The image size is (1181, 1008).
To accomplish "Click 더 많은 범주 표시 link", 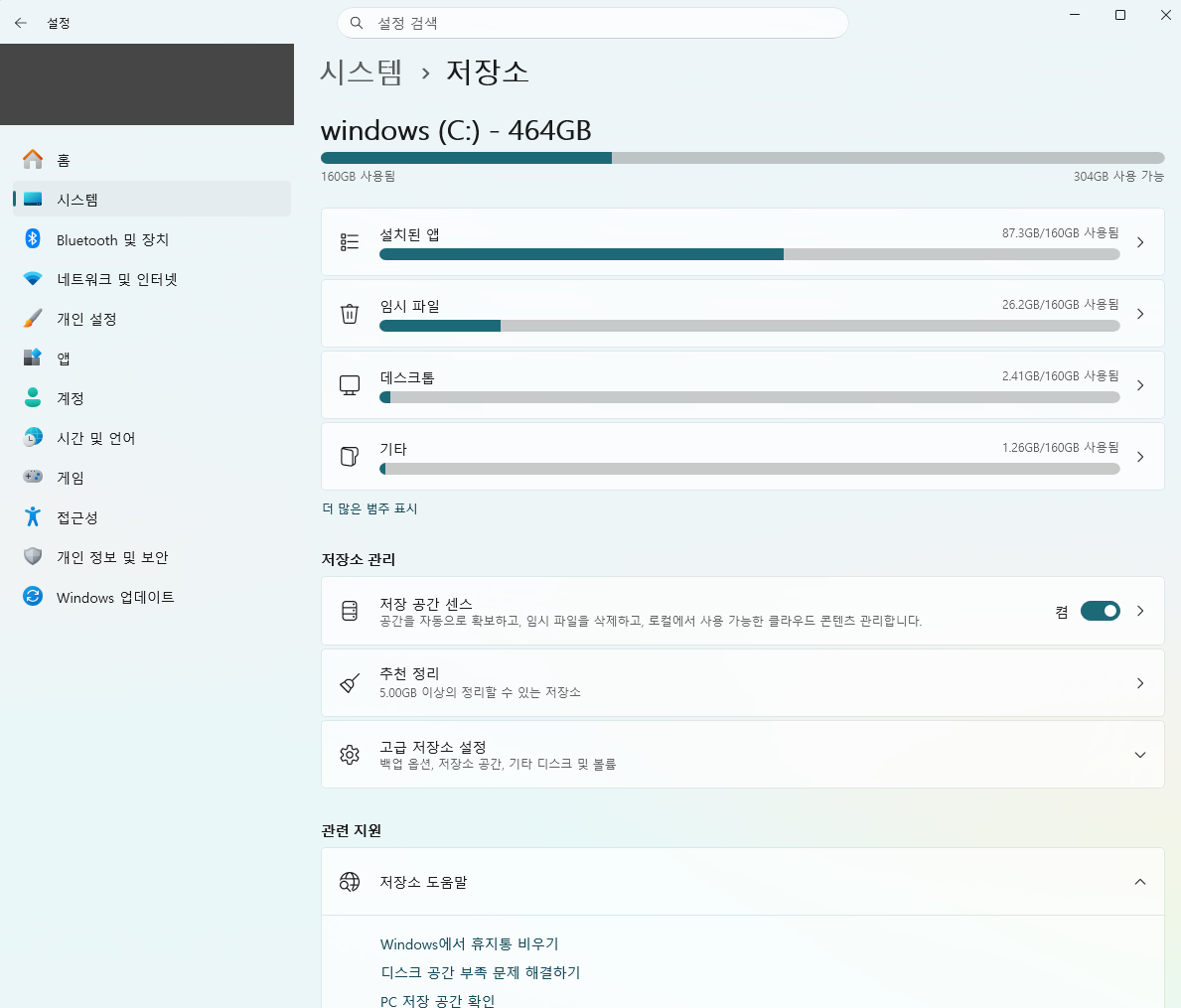I will point(369,508).
